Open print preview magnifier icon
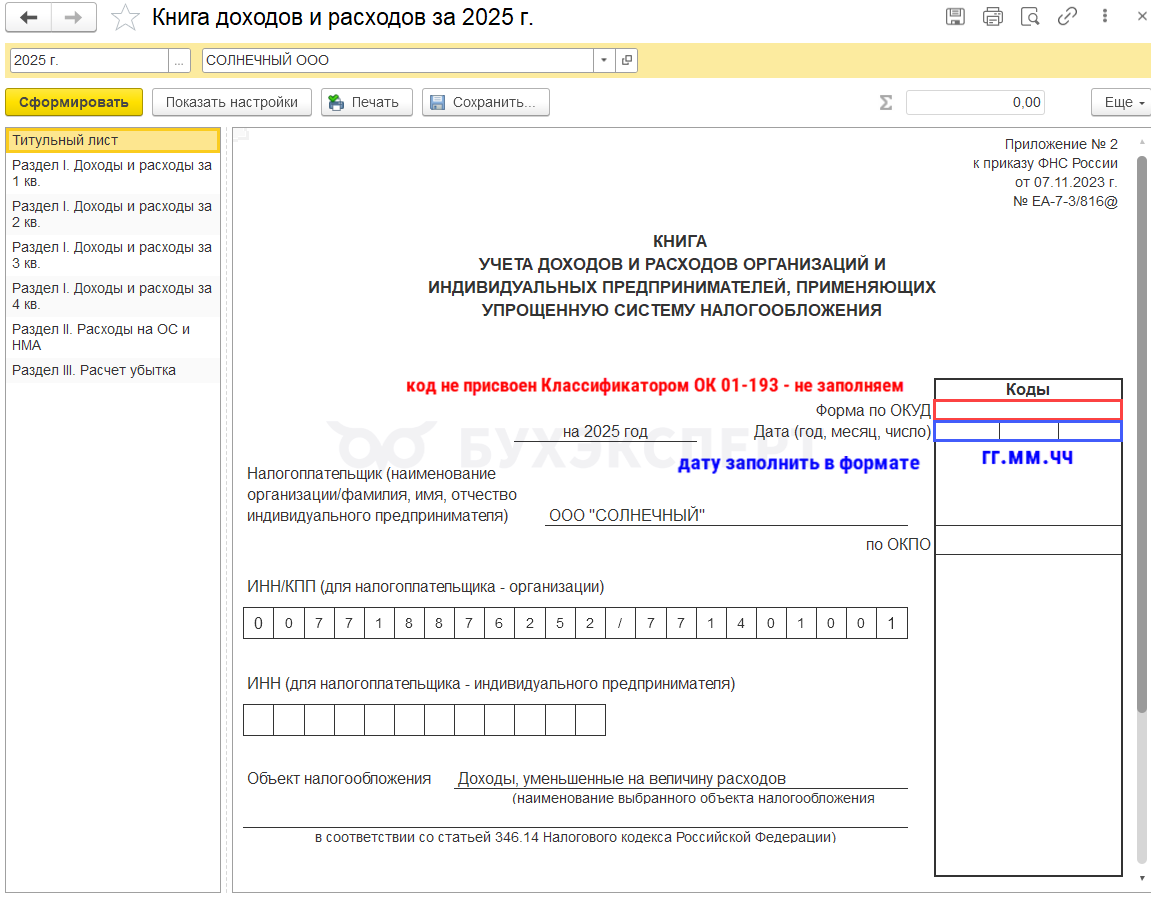The height and width of the screenshot is (899, 1151). coord(1030,17)
